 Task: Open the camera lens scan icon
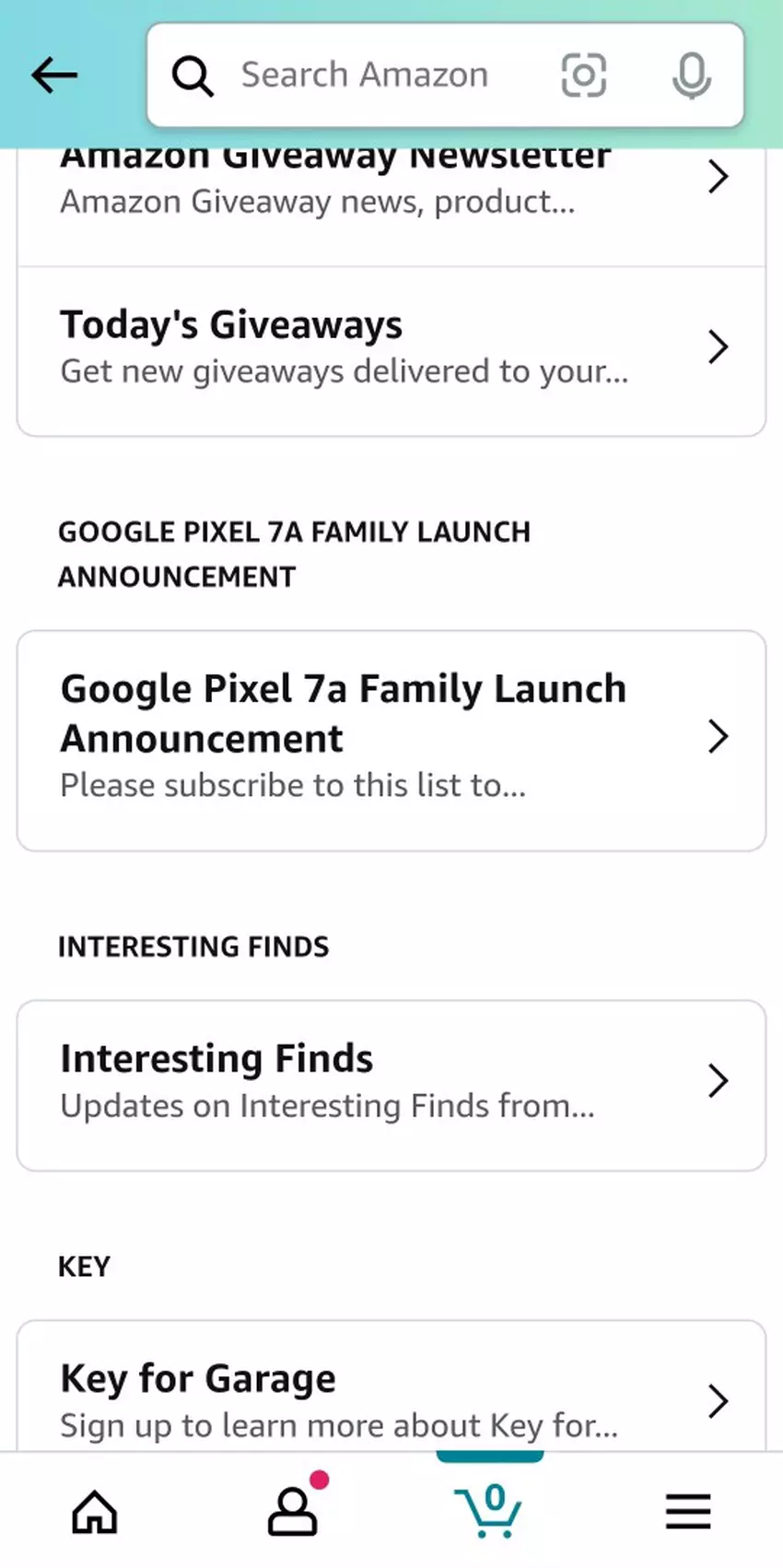click(584, 76)
